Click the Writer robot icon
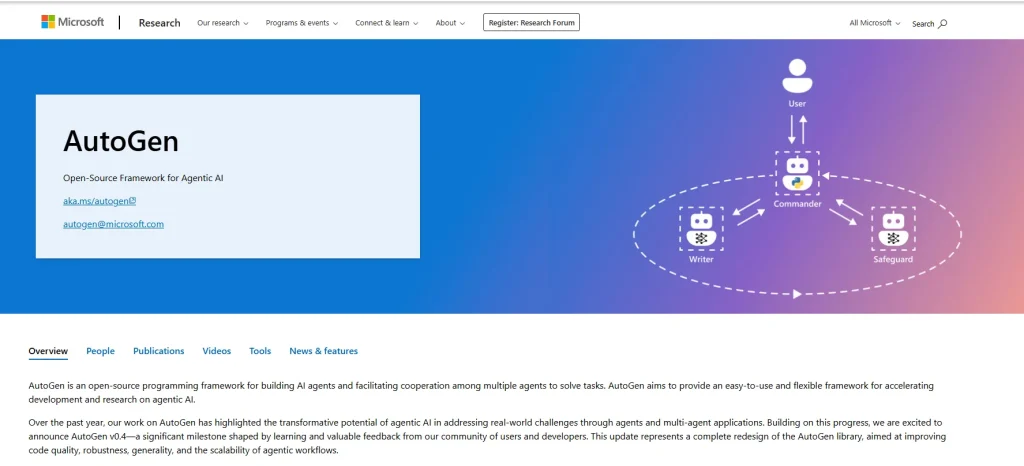Viewport: 1024px width, 466px height. pyautogui.click(x=701, y=229)
